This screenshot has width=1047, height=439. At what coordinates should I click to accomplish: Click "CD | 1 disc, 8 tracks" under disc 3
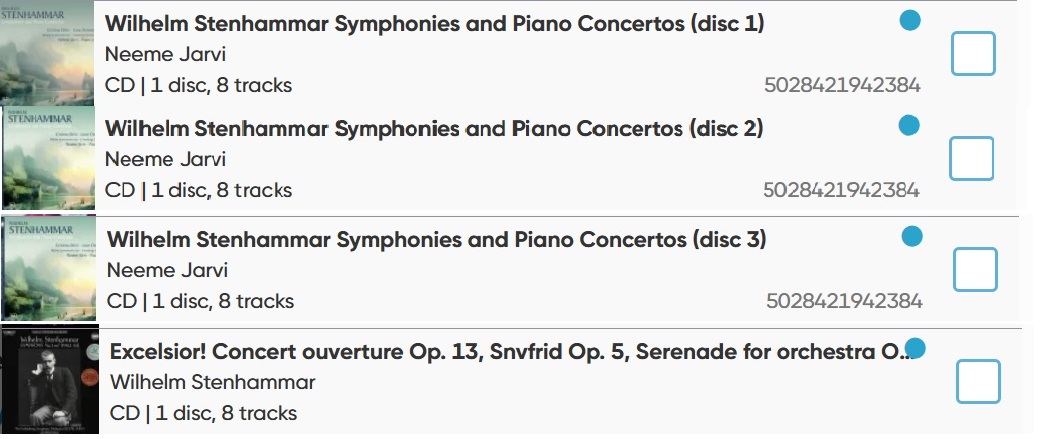pyautogui.click(x=200, y=301)
